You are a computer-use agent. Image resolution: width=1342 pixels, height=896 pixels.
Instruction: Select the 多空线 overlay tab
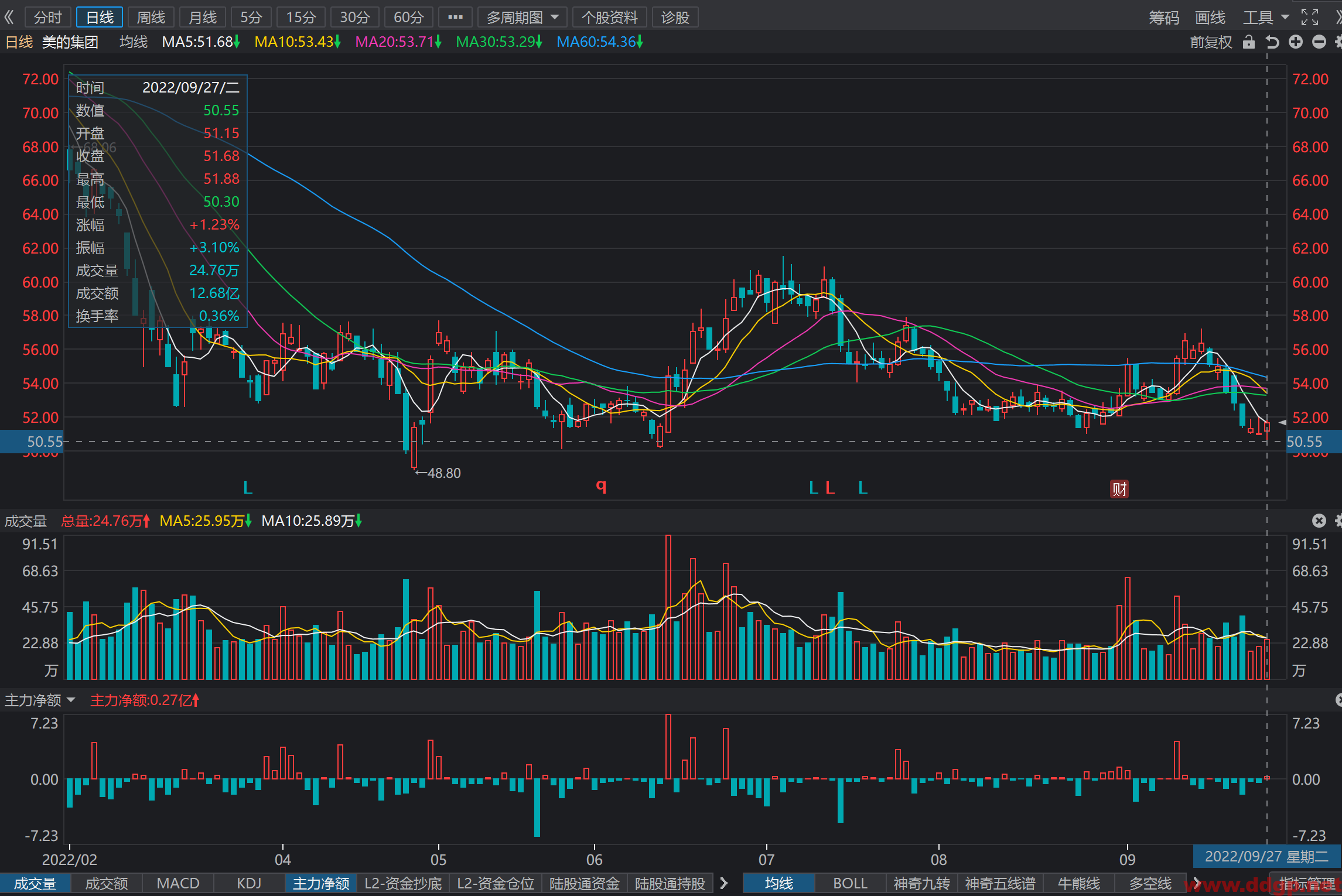coord(1150,883)
